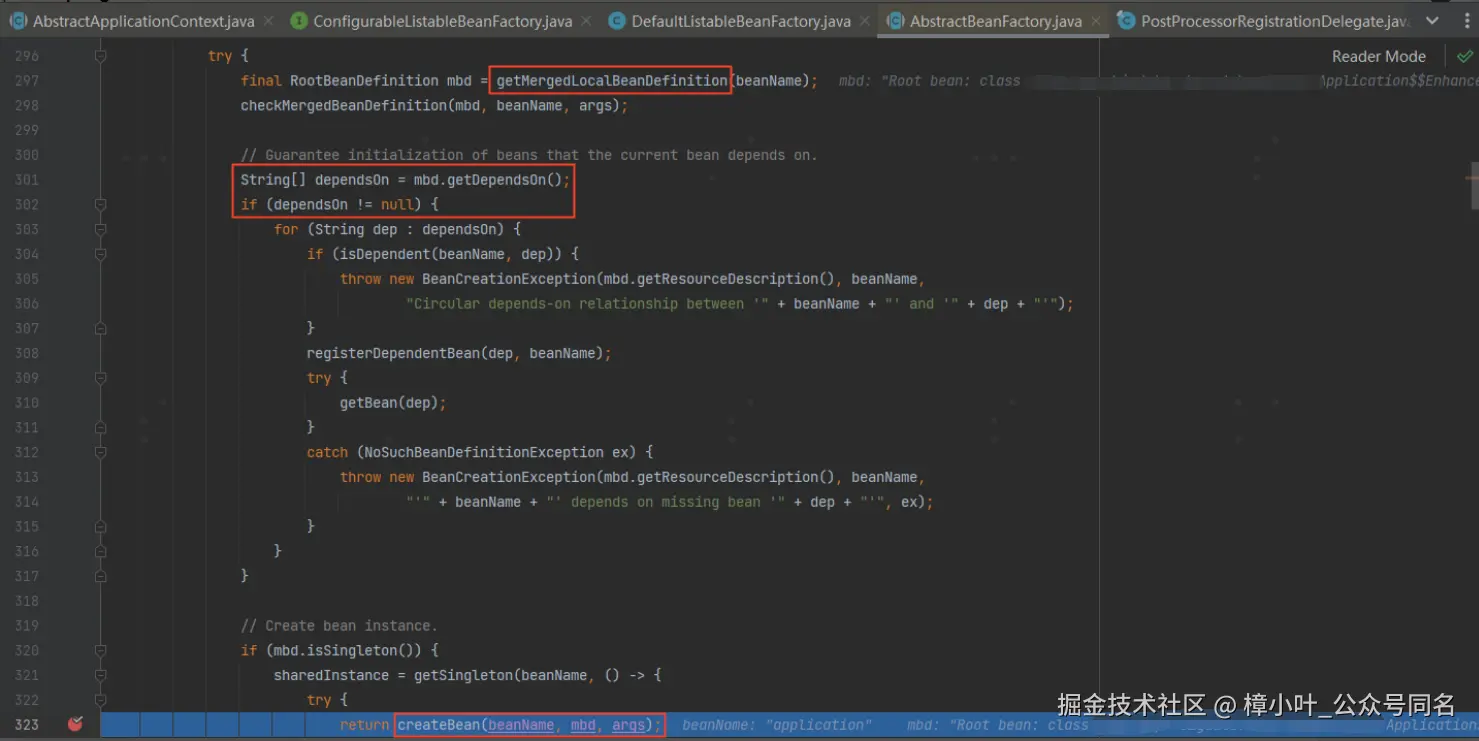This screenshot has width=1479, height=741.
Task: Click line number 310 in the gutter
Action: (27, 403)
